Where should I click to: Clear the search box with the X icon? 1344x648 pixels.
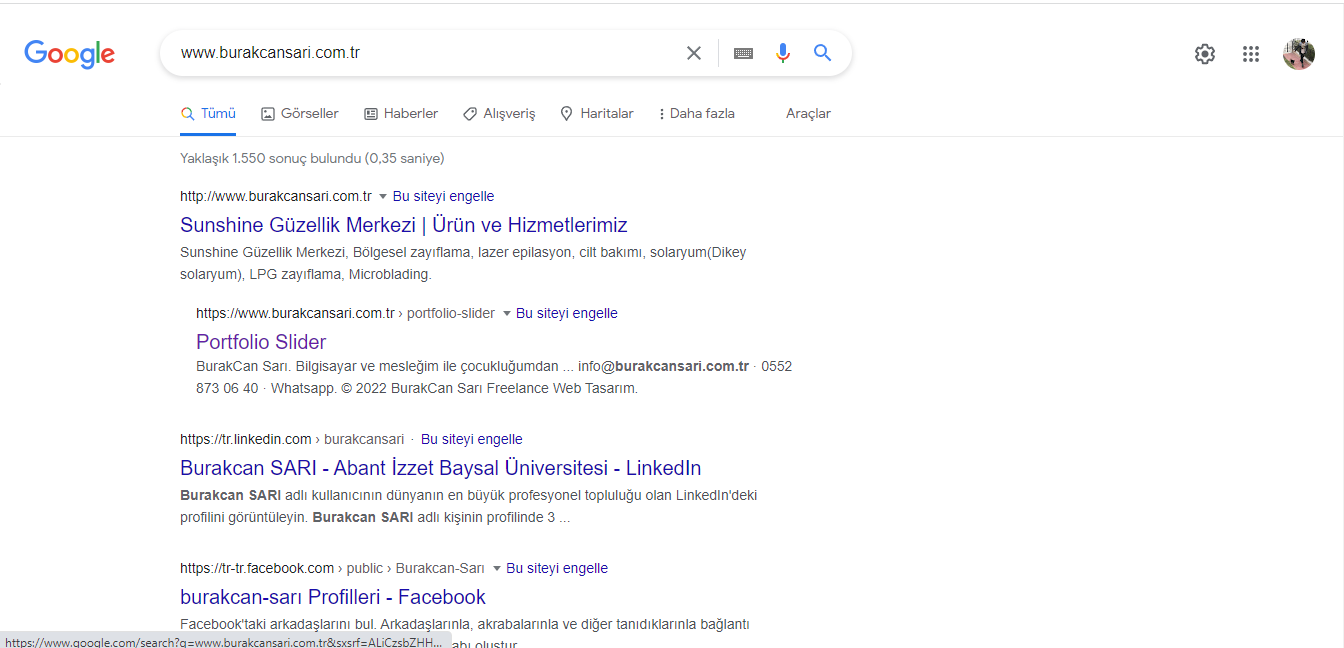pyautogui.click(x=694, y=53)
